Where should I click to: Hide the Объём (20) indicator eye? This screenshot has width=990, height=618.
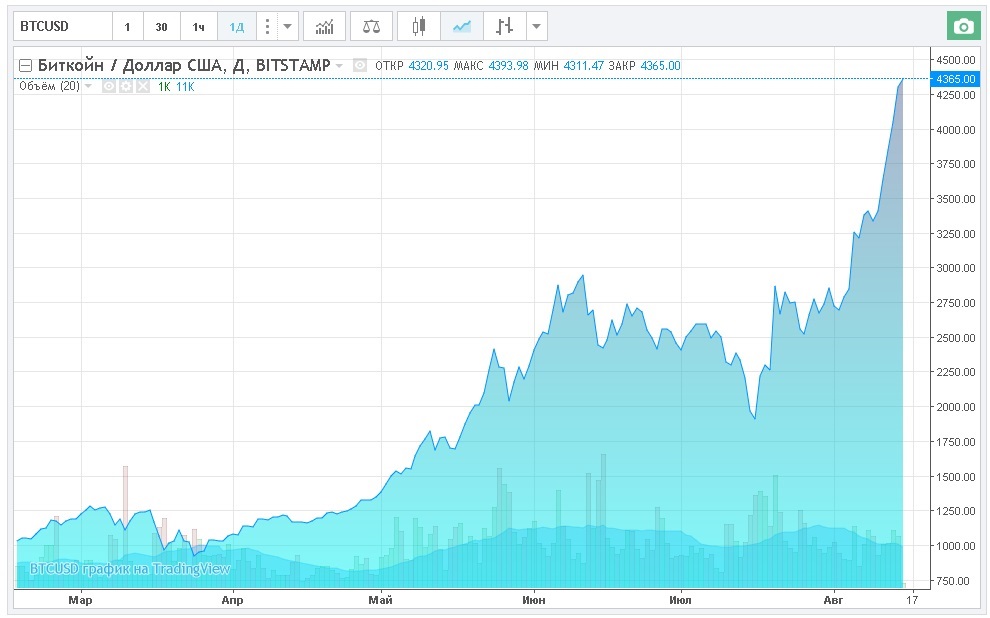click(x=109, y=86)
